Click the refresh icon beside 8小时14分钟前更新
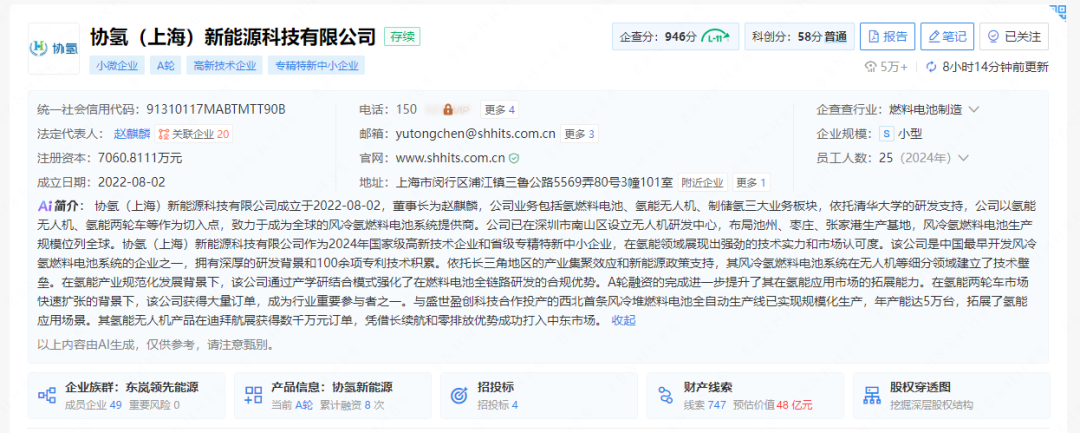 (x=931, y=67)
